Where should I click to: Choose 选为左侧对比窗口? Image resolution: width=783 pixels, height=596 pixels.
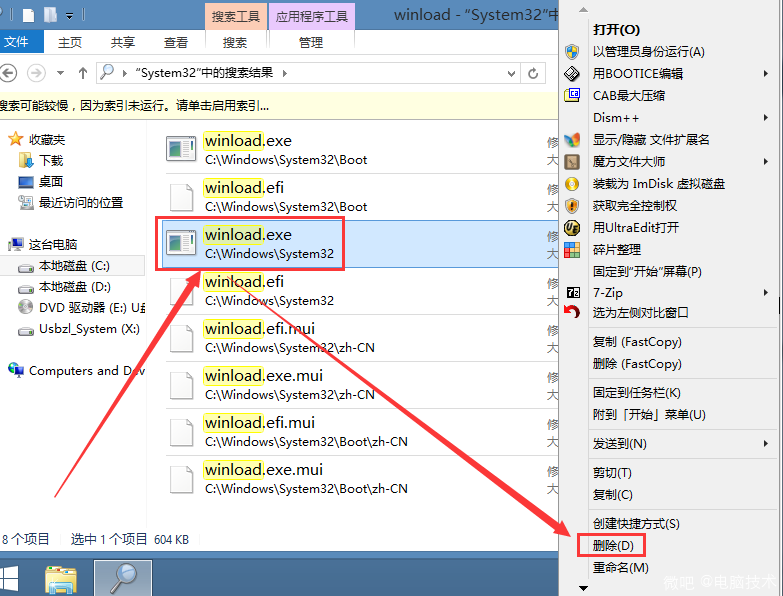pos(641,312)
